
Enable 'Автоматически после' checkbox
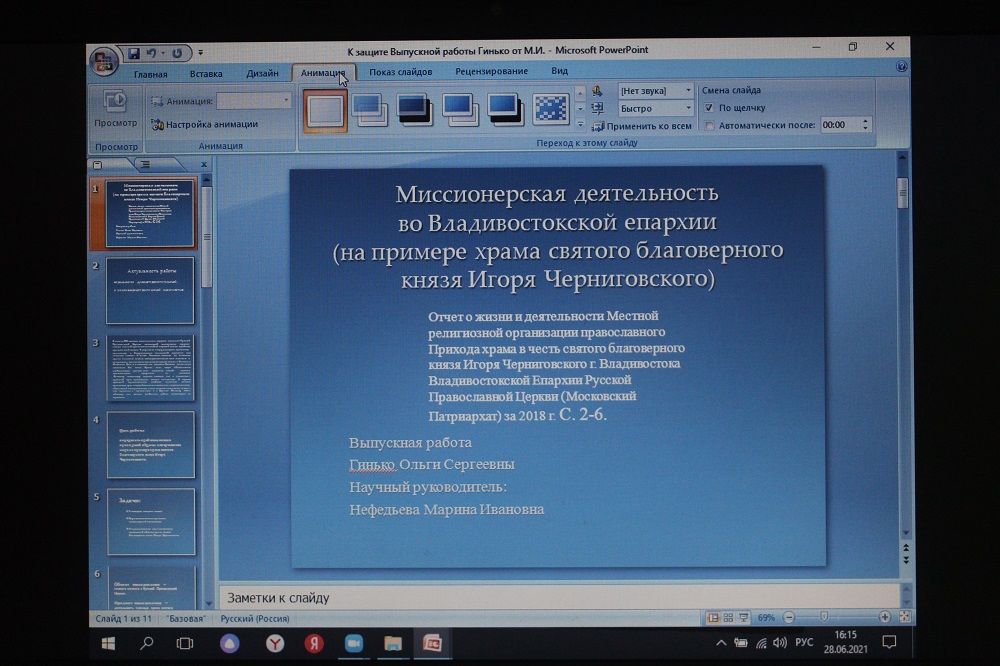click(710, 126)
